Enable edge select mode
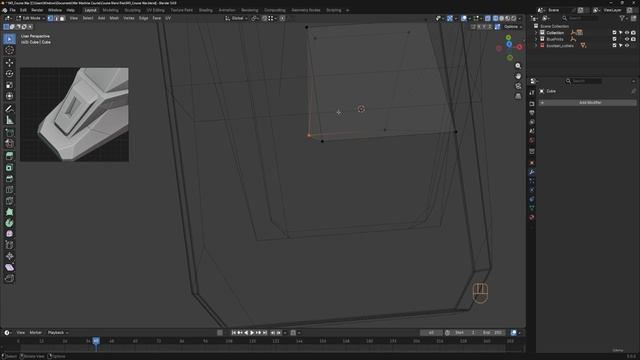640x360 pixels. coord(56,18)
